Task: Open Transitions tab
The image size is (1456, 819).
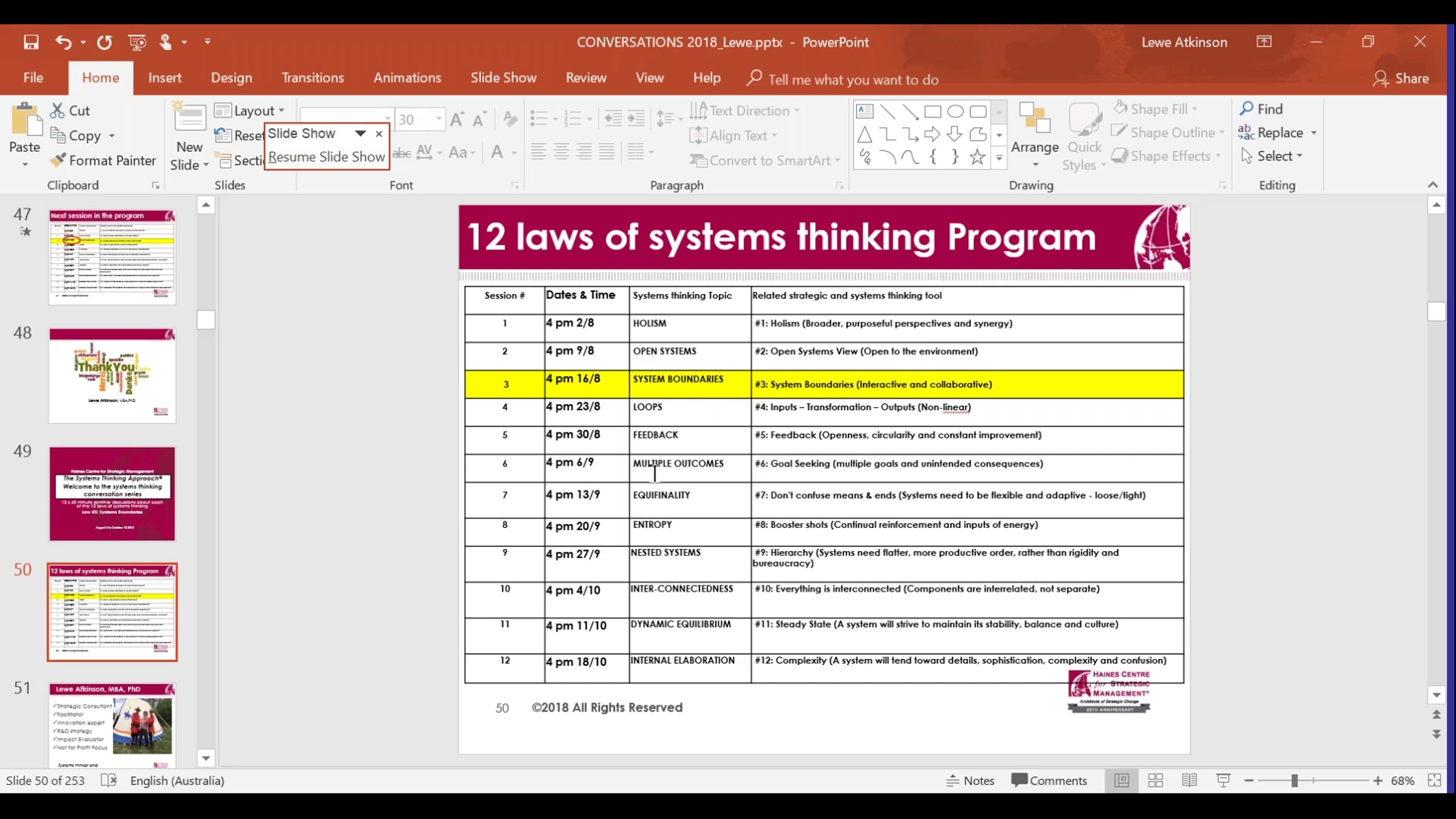Action: [x=312, y=78]
